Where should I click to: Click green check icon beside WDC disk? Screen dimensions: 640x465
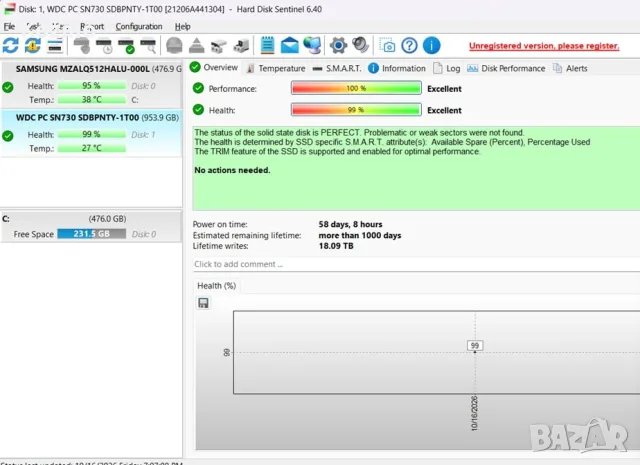tap(8, 136)
